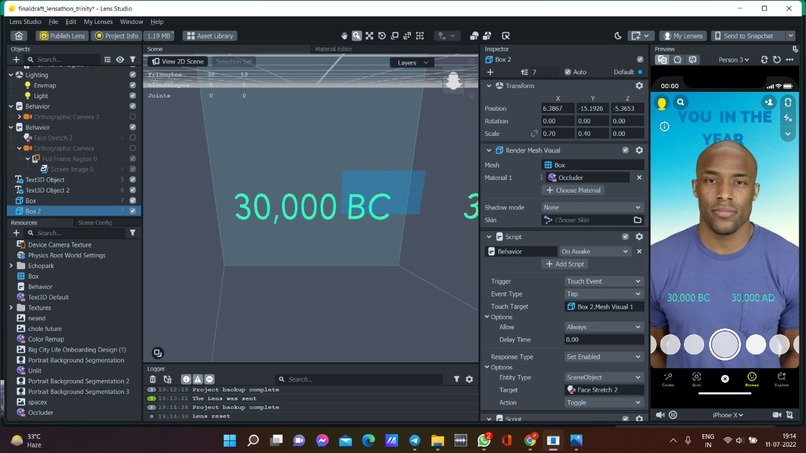Open the Layers dropdown in scene
This screenshot has height=453, width=806.
pos(412,63)
